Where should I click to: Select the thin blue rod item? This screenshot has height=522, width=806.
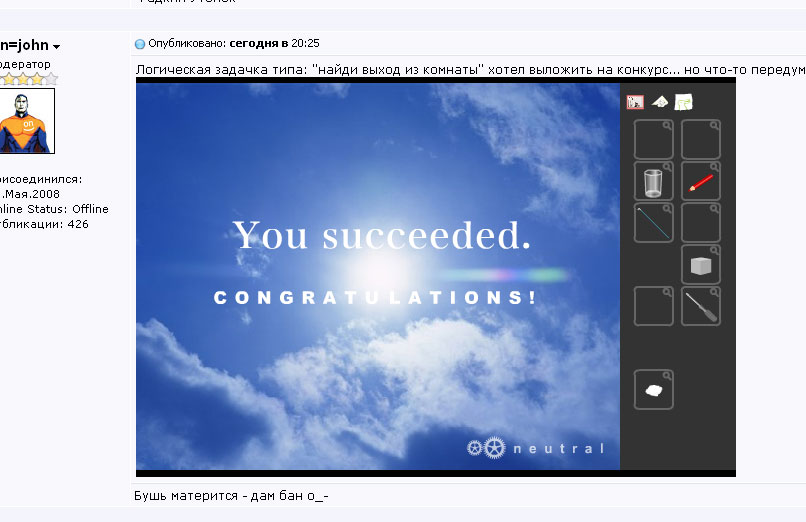[x=653, y=223]
